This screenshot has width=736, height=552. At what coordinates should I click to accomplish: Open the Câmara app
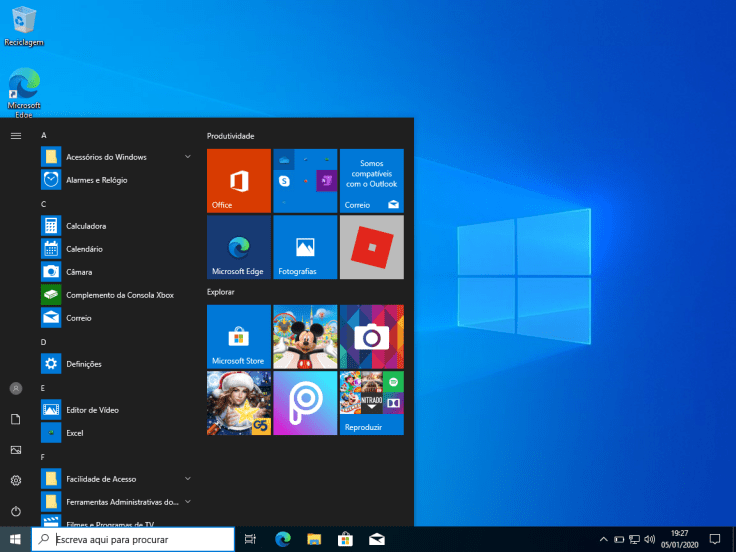click(79, 272)
